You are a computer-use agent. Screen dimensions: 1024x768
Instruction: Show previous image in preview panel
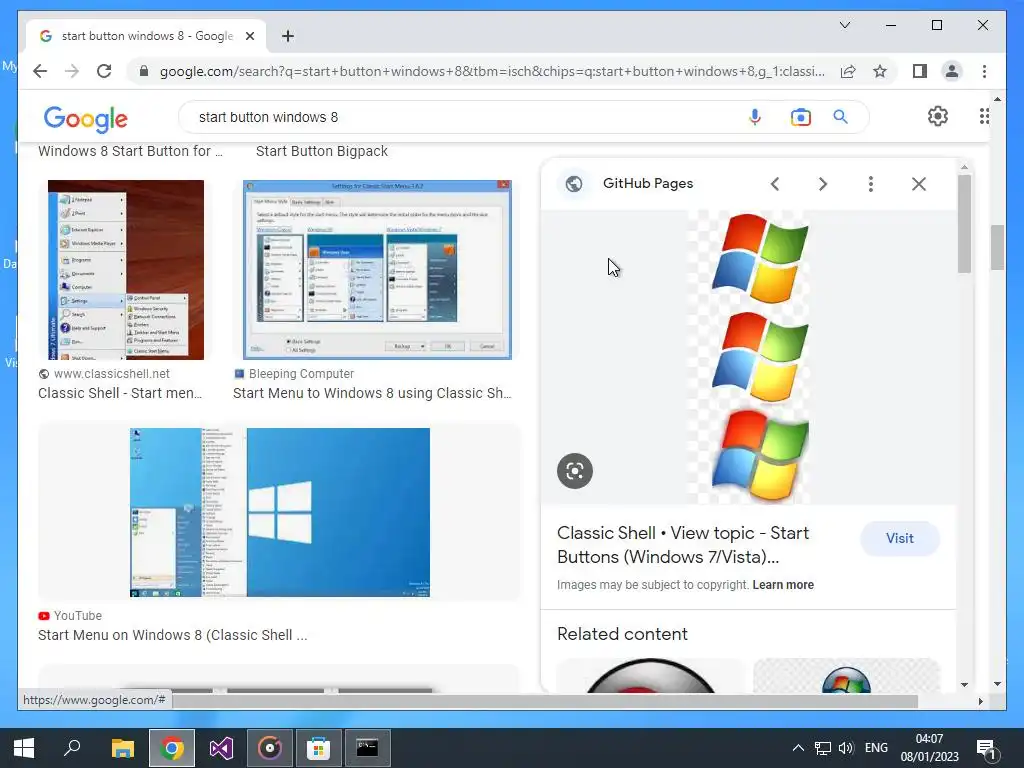coord(775,184)
